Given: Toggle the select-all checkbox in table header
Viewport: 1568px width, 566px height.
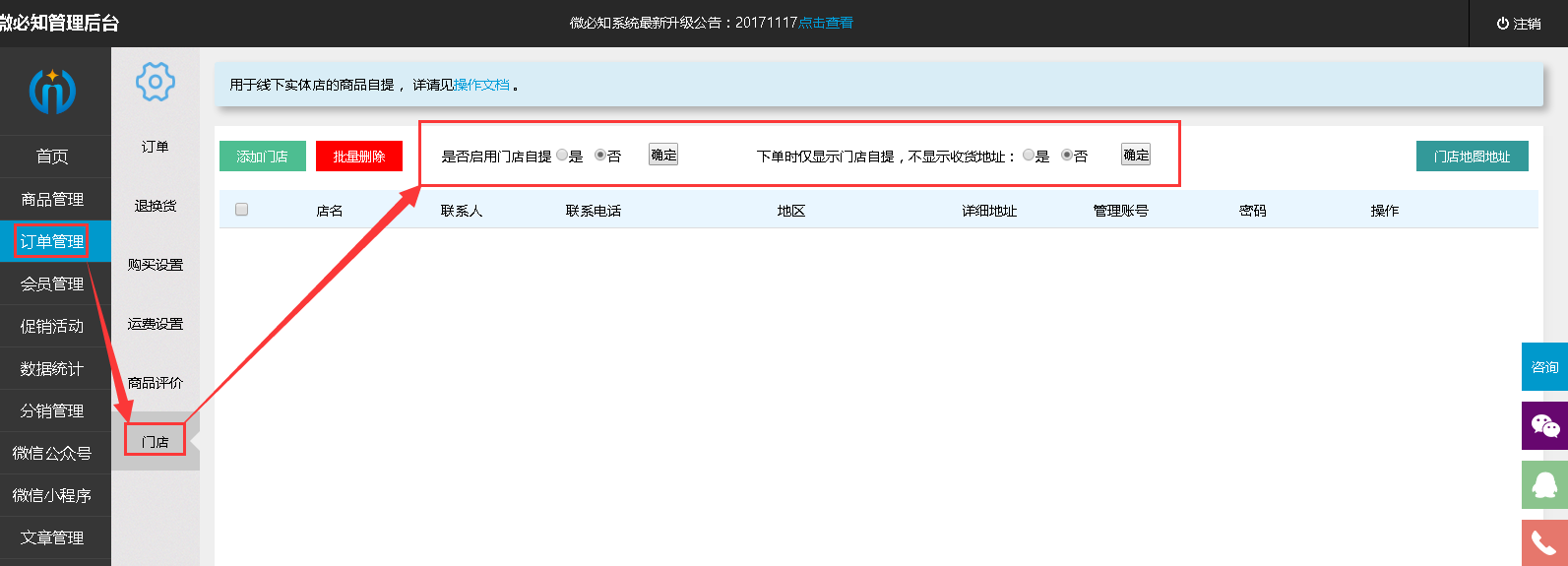Looking at the screenshot, I should pos(242,210).
